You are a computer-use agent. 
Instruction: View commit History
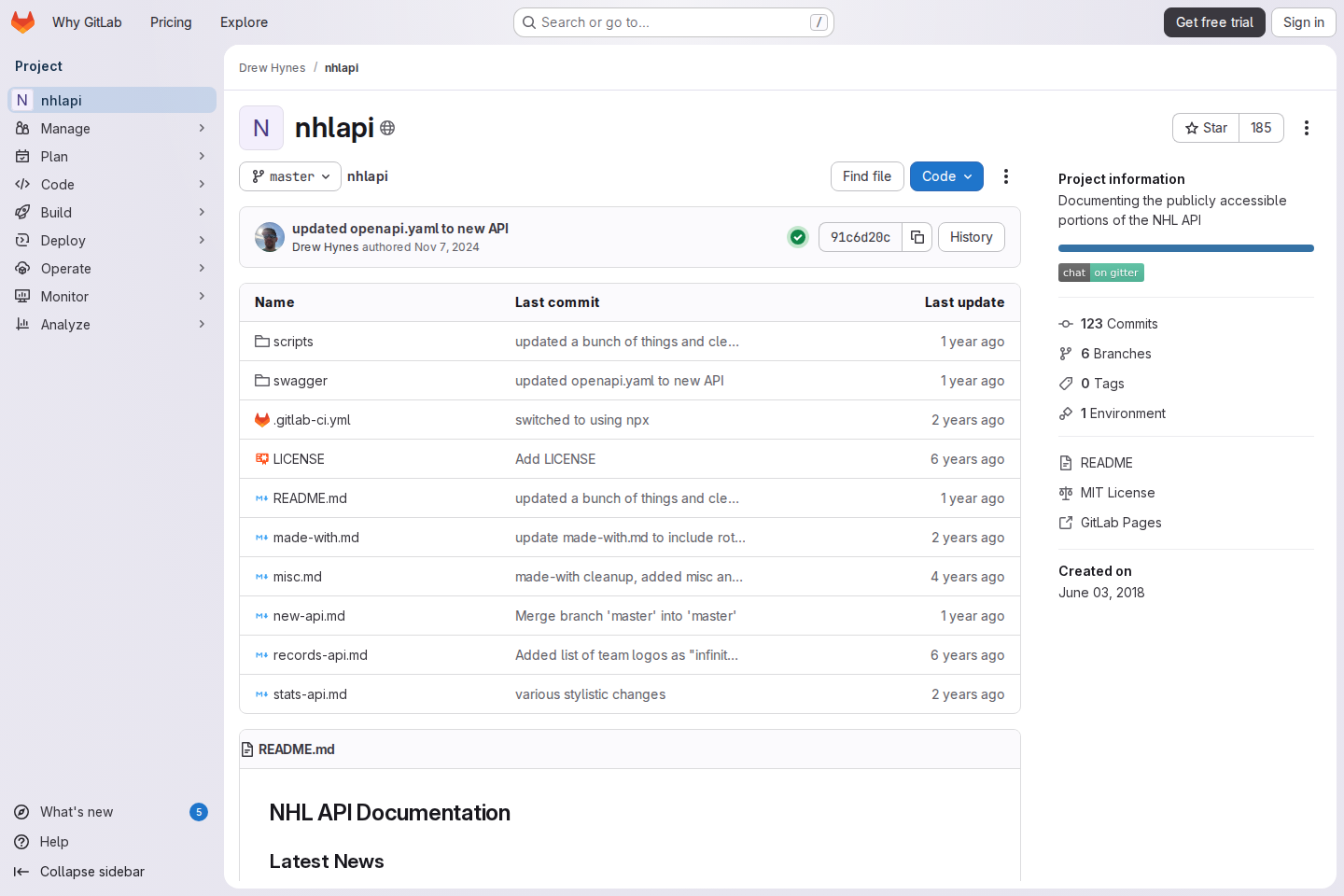971,237
